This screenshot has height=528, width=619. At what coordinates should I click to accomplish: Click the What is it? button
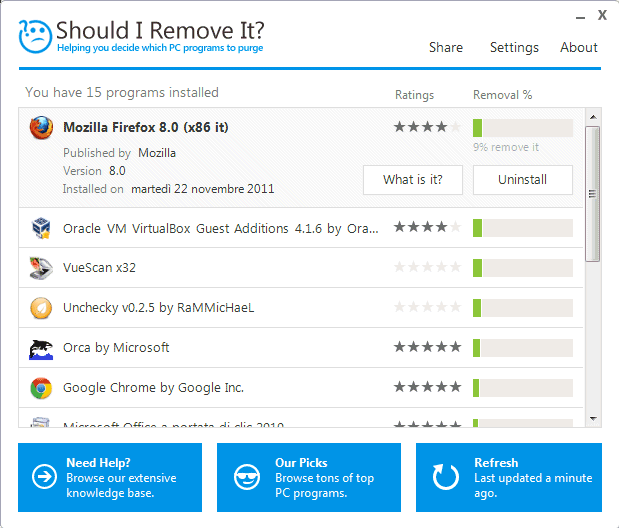click(413, 180)
